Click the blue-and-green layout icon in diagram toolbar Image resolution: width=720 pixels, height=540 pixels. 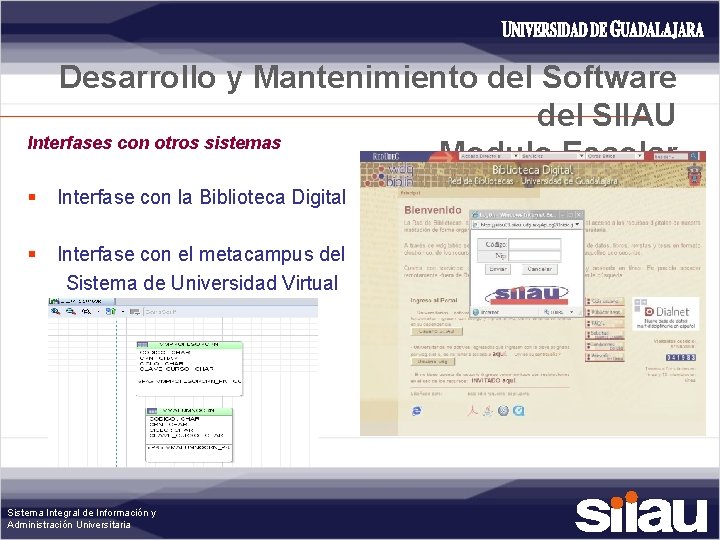click(110, 311)
